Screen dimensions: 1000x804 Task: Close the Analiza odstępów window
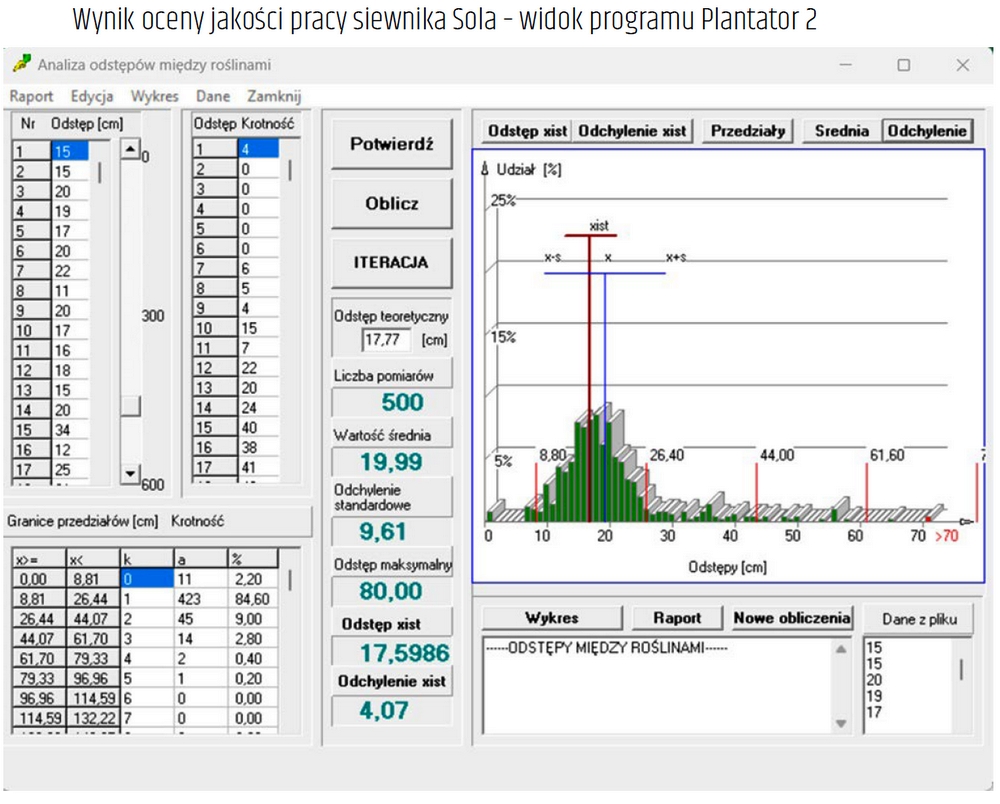pos(963,64)
